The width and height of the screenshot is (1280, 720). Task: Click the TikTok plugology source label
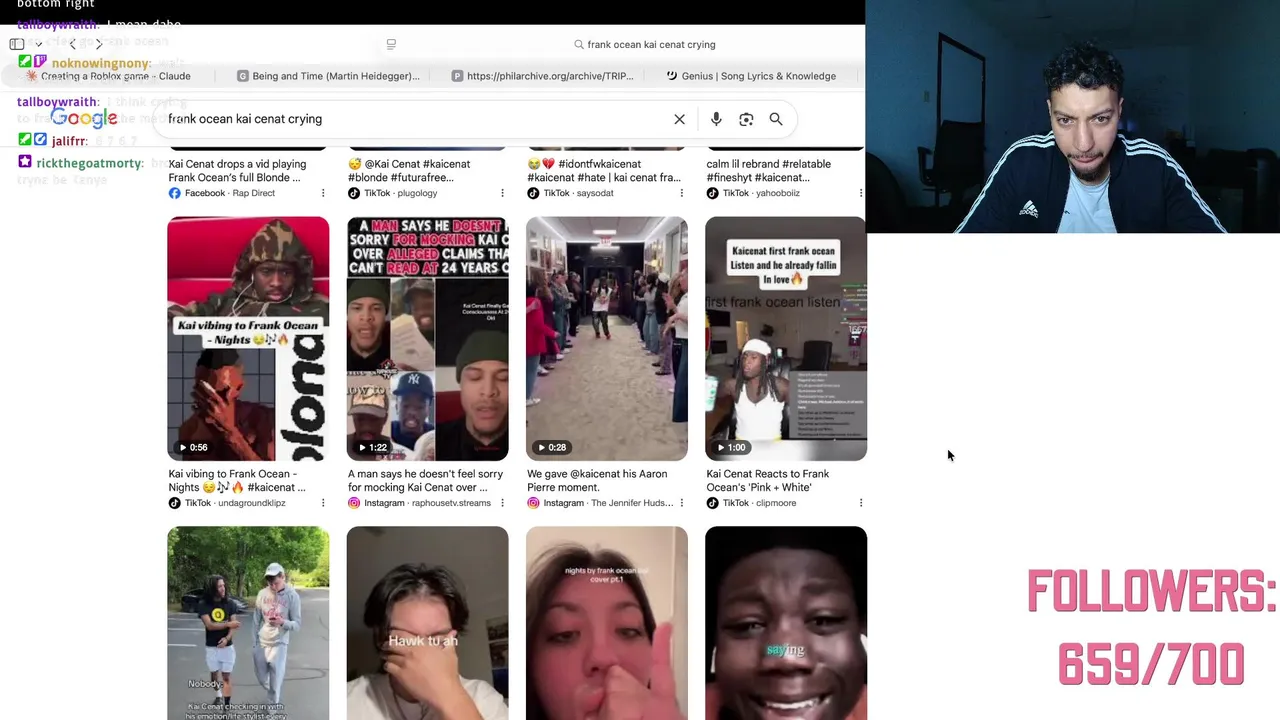(x=392, y=193)
